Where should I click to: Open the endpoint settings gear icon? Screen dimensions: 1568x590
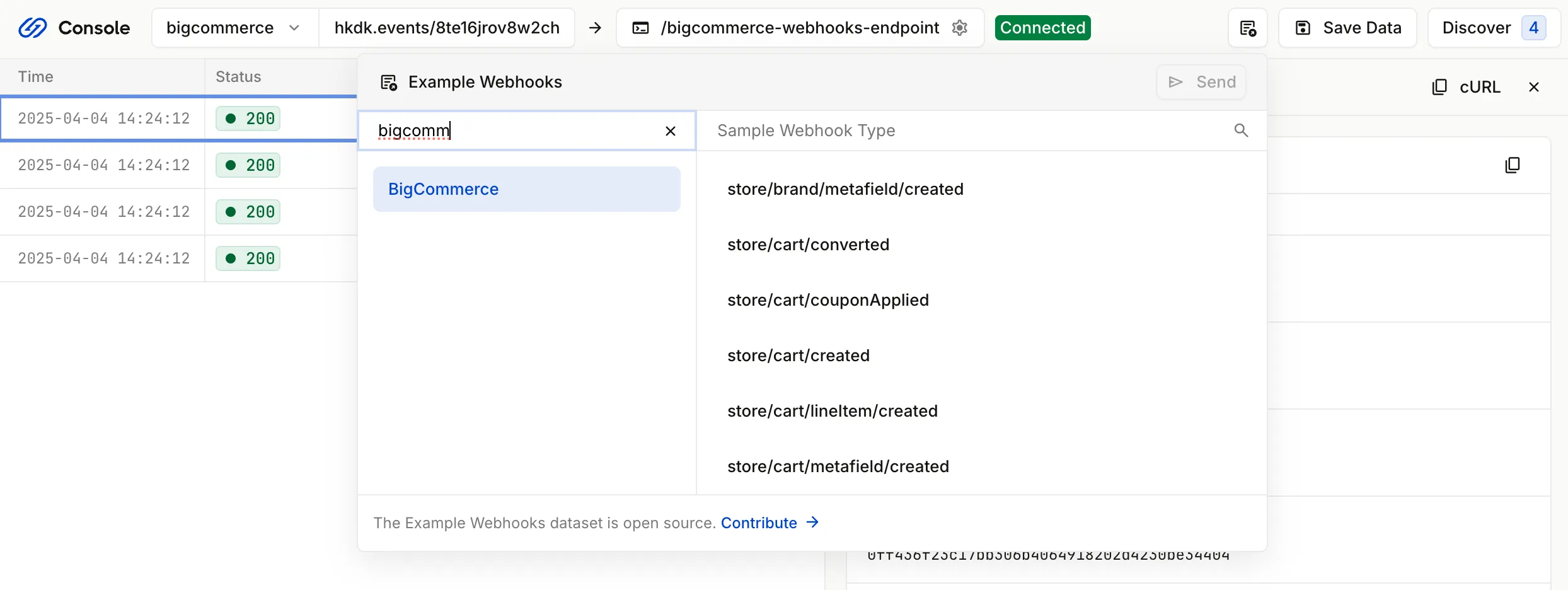pos(959,28)
